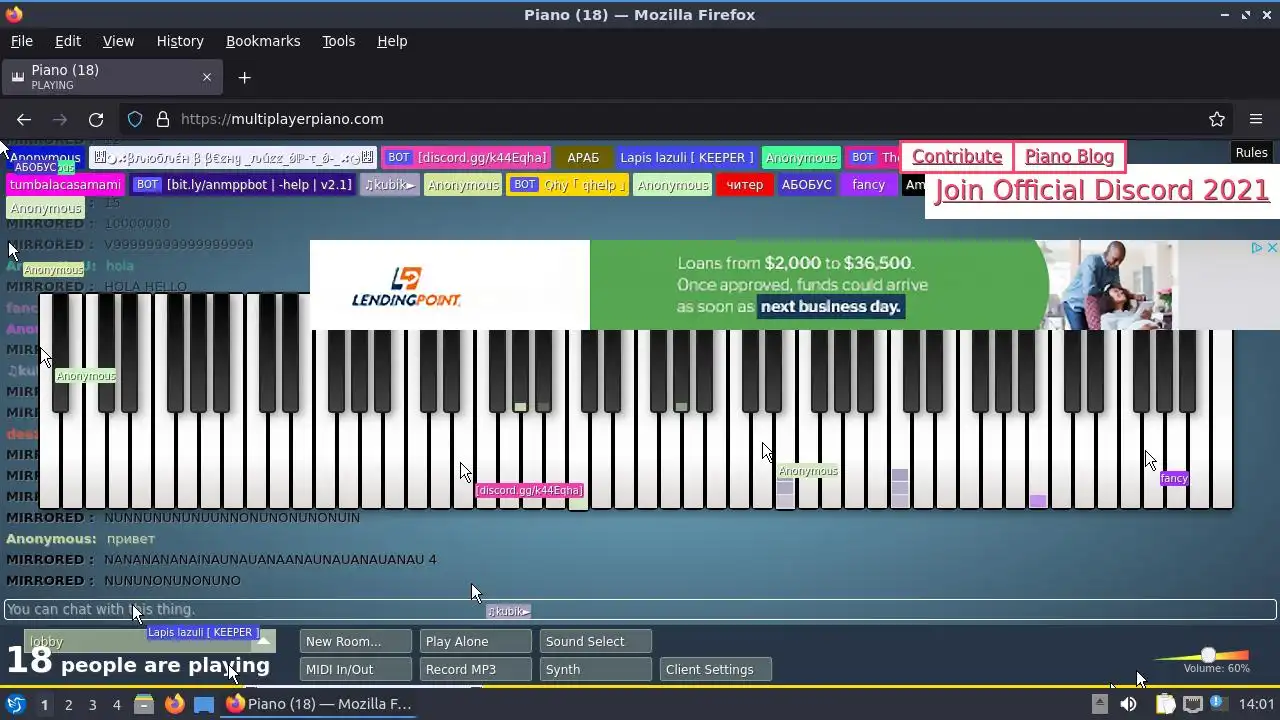Close the Piano (18) tab
This screenshot has width=1280, height=720.
(x=207, y=77)
